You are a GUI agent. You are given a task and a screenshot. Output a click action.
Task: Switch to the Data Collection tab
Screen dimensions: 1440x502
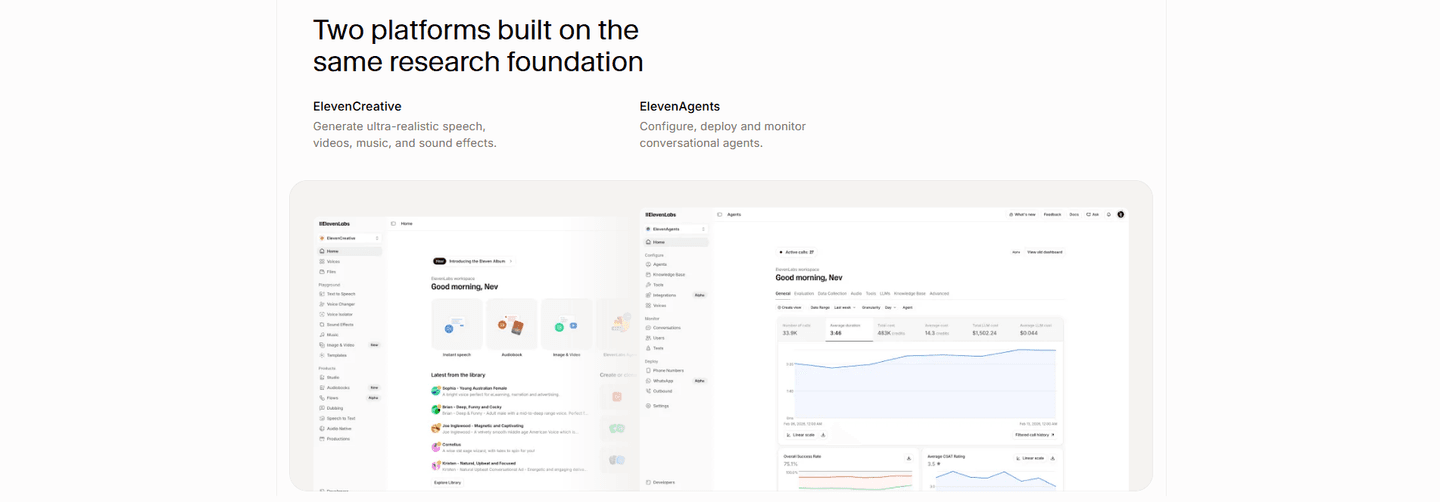tap(832, 293)
